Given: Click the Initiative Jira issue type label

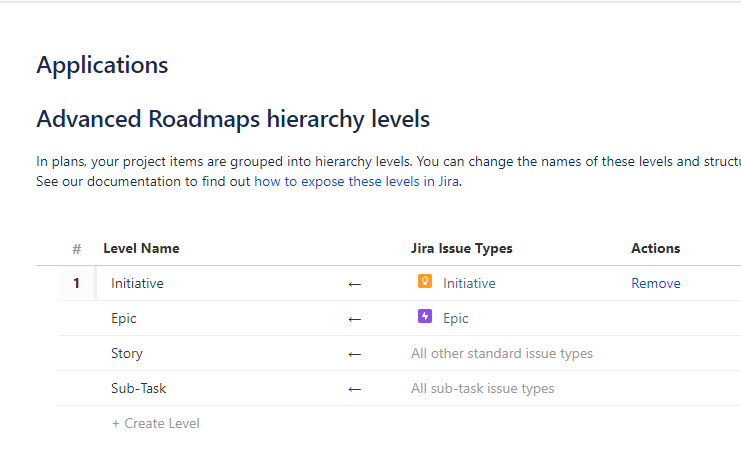Looking at the screenshot, I should click(x=469, y=283).
